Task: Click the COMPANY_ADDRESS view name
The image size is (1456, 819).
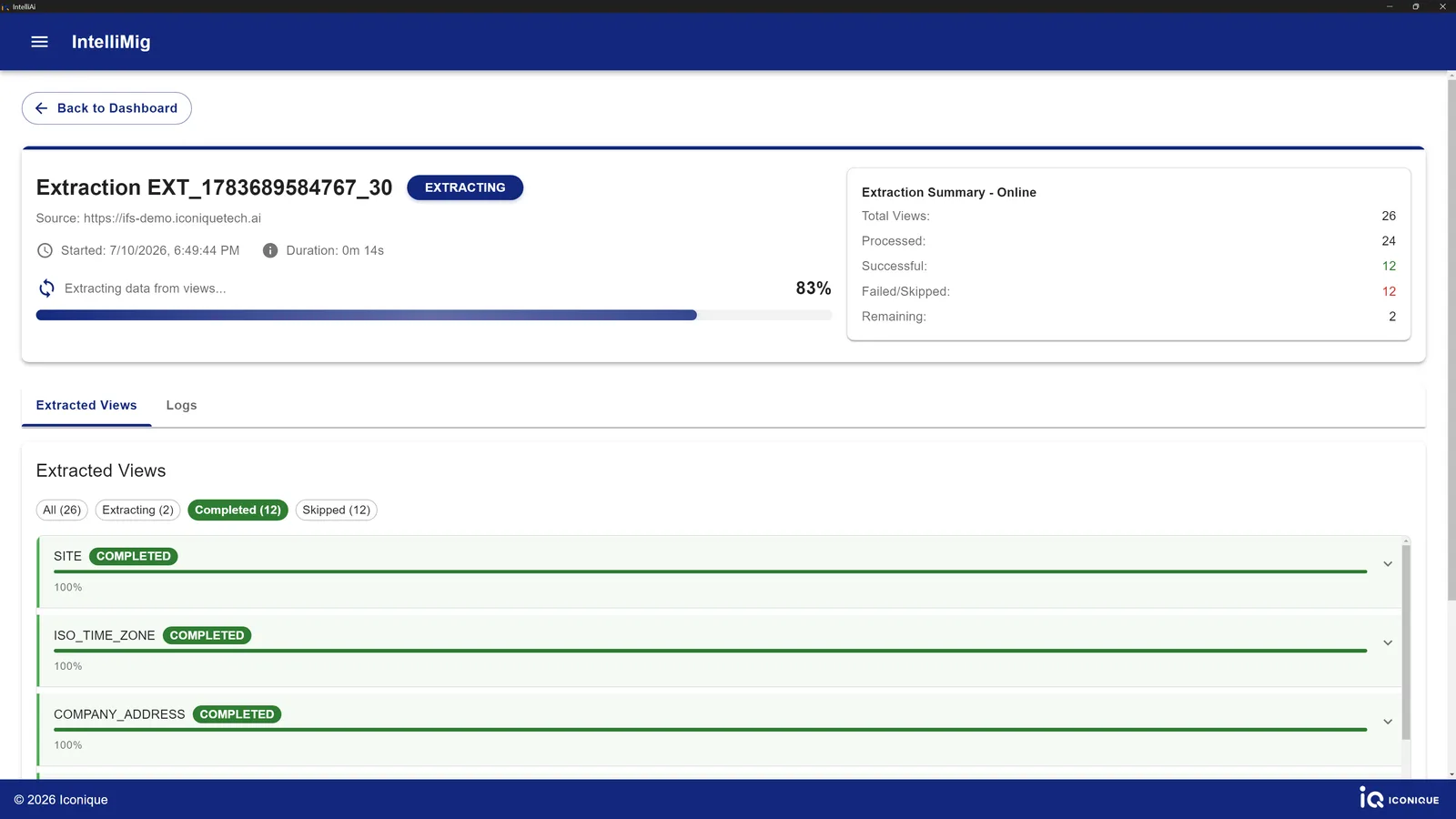Action: pos(119,714)
